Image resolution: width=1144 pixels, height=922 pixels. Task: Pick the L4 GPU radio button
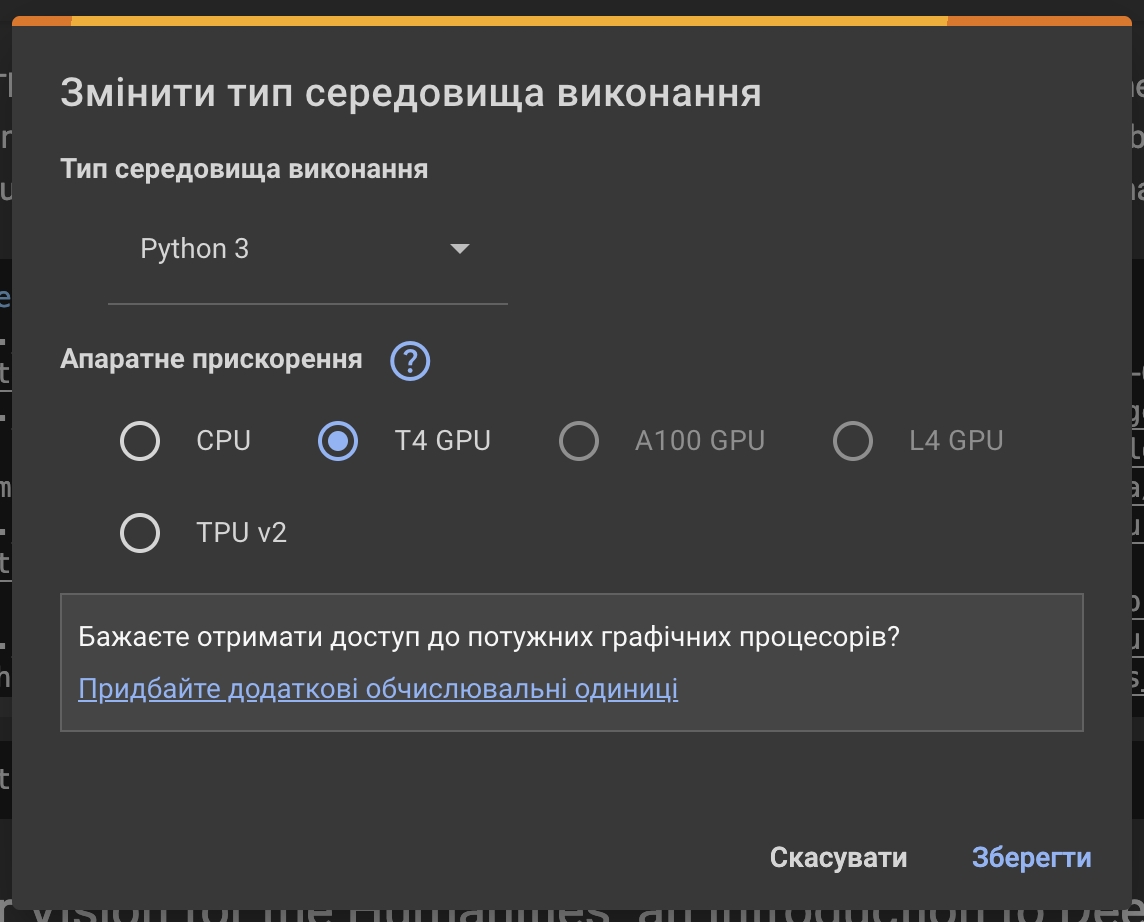pos(853,441)
